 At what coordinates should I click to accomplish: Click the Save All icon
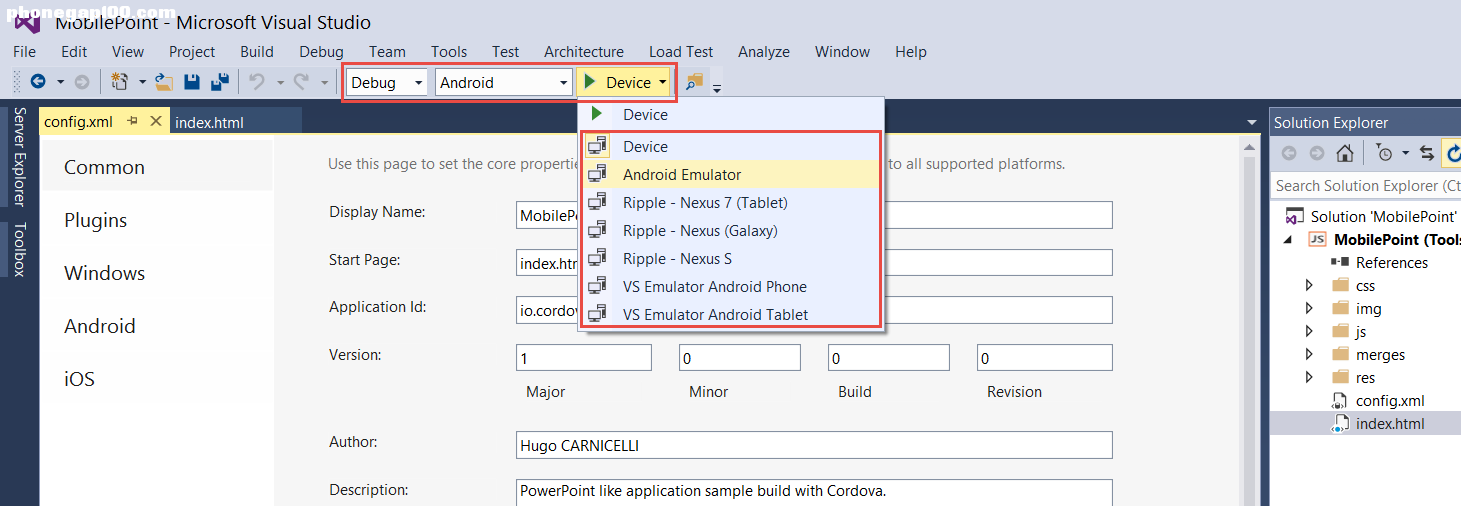(x=221, y=82)
